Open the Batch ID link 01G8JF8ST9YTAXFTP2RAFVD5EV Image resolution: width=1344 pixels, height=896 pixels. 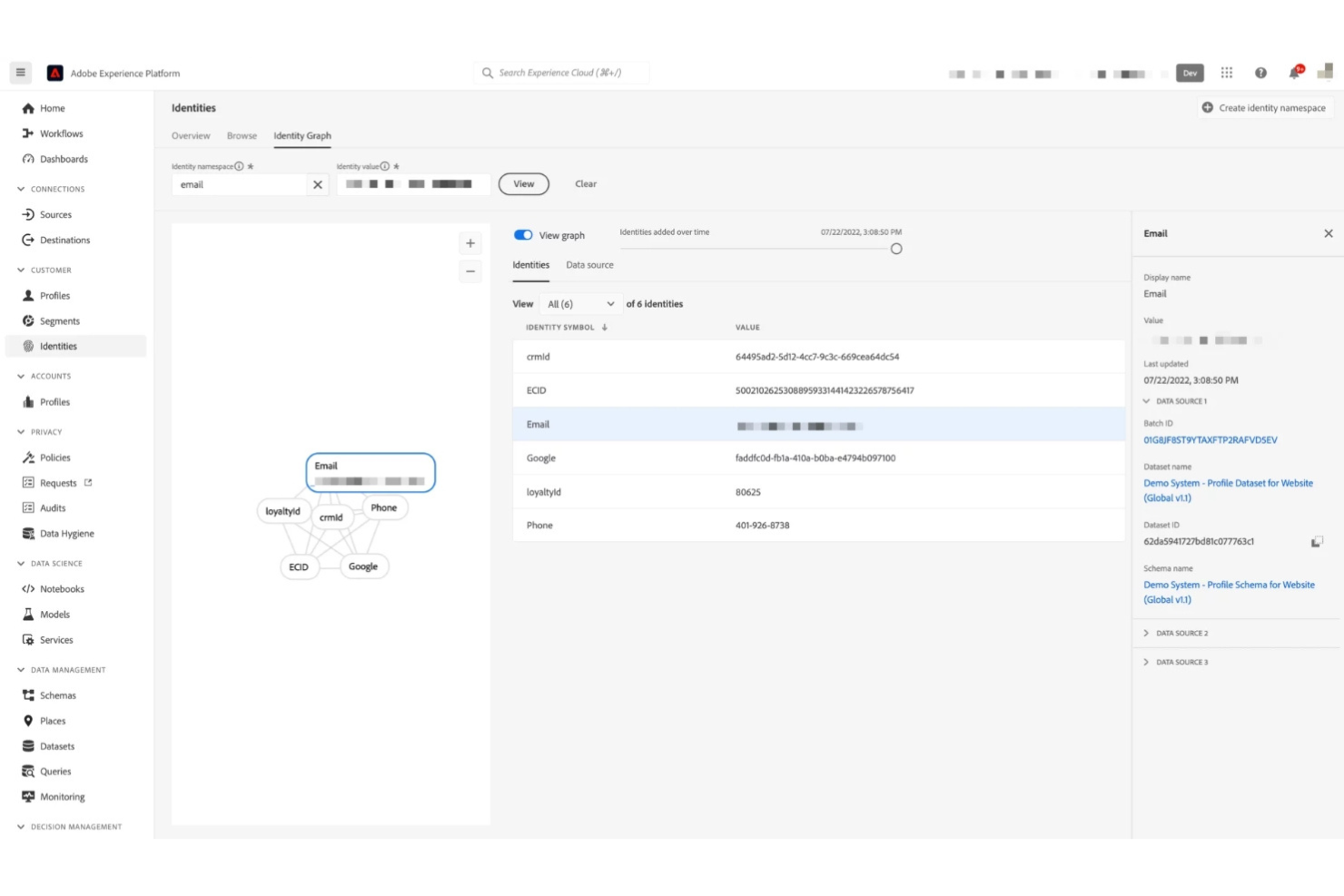tap(1210, 439)
